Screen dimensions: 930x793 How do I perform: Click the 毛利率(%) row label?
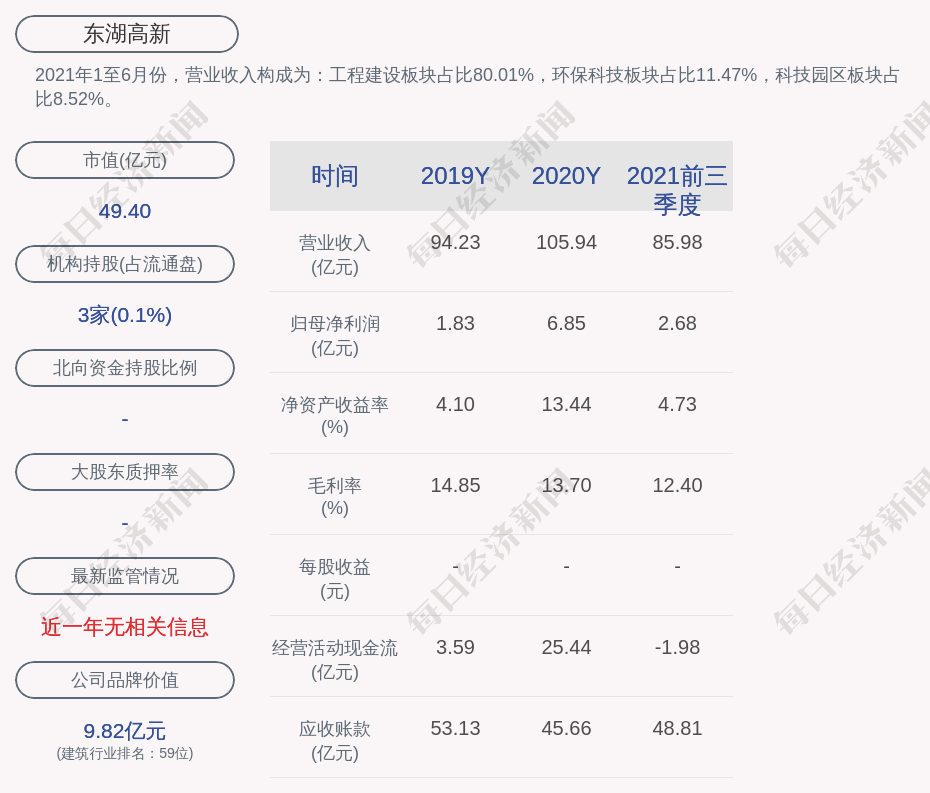[x=335, y=497]
